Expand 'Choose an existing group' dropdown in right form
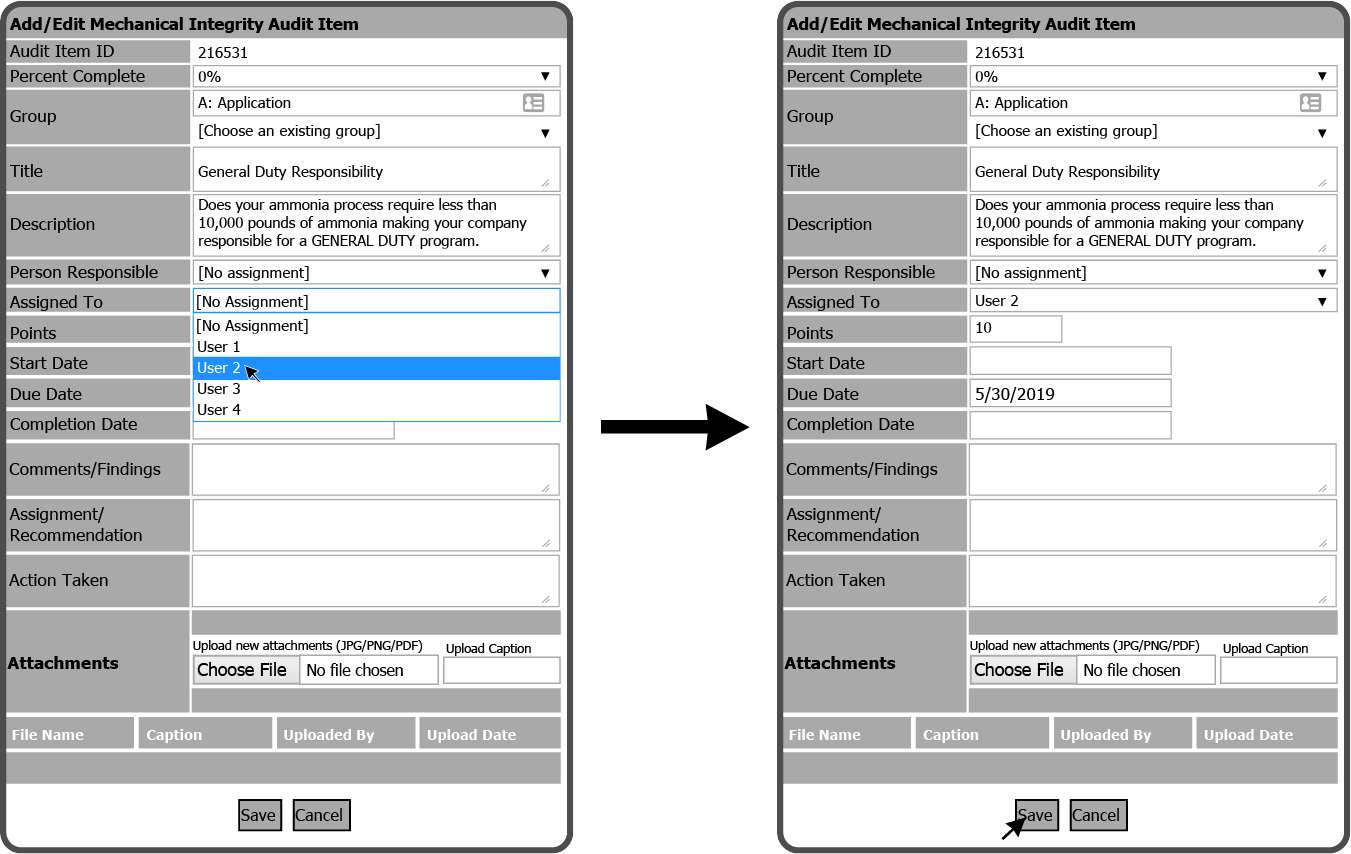This screenshot has height=854, width=1351. 1152,132
